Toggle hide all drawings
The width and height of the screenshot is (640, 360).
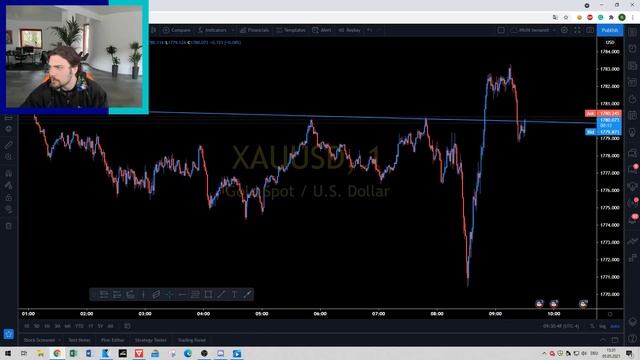coord(9,210)
